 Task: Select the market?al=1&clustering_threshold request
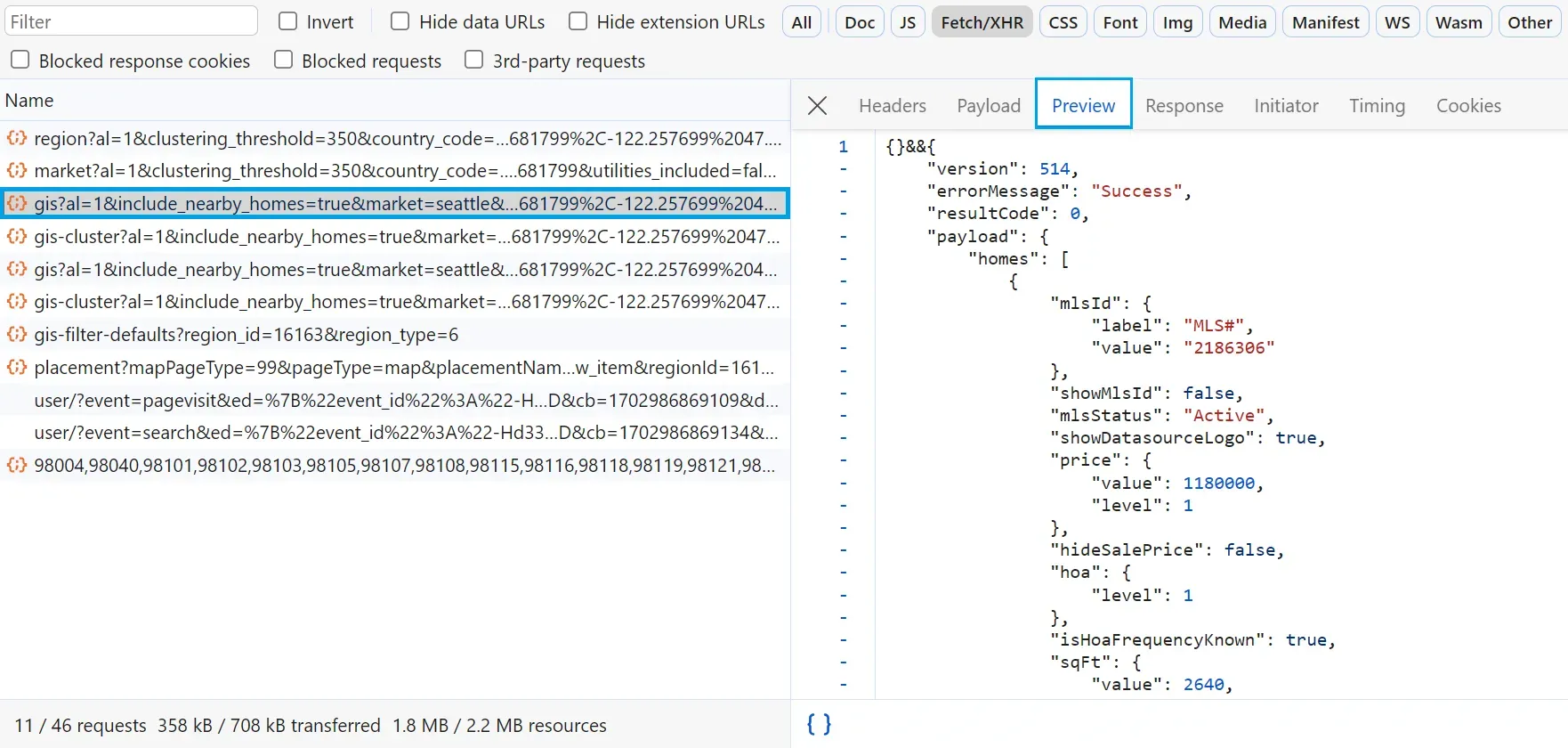pos(395,170)
